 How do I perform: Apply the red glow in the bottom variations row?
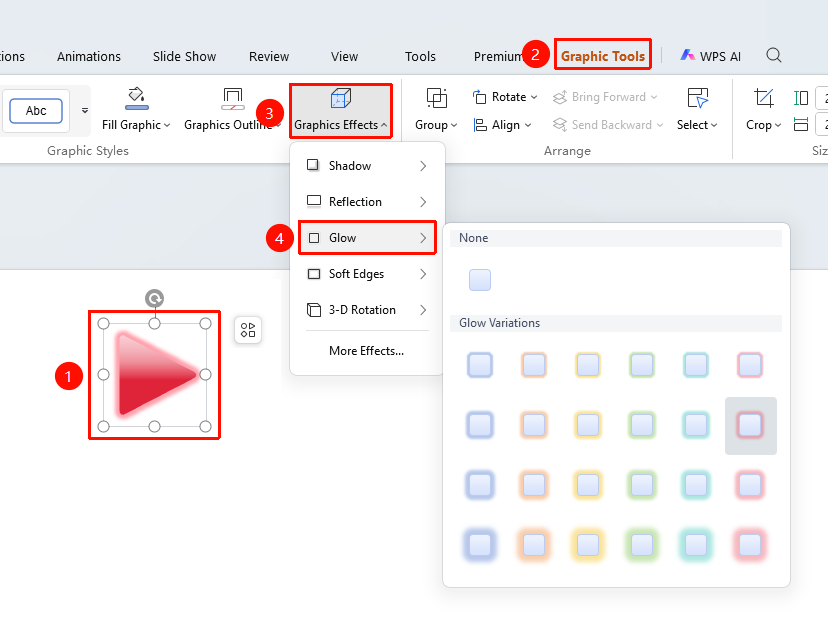[750, 544]
